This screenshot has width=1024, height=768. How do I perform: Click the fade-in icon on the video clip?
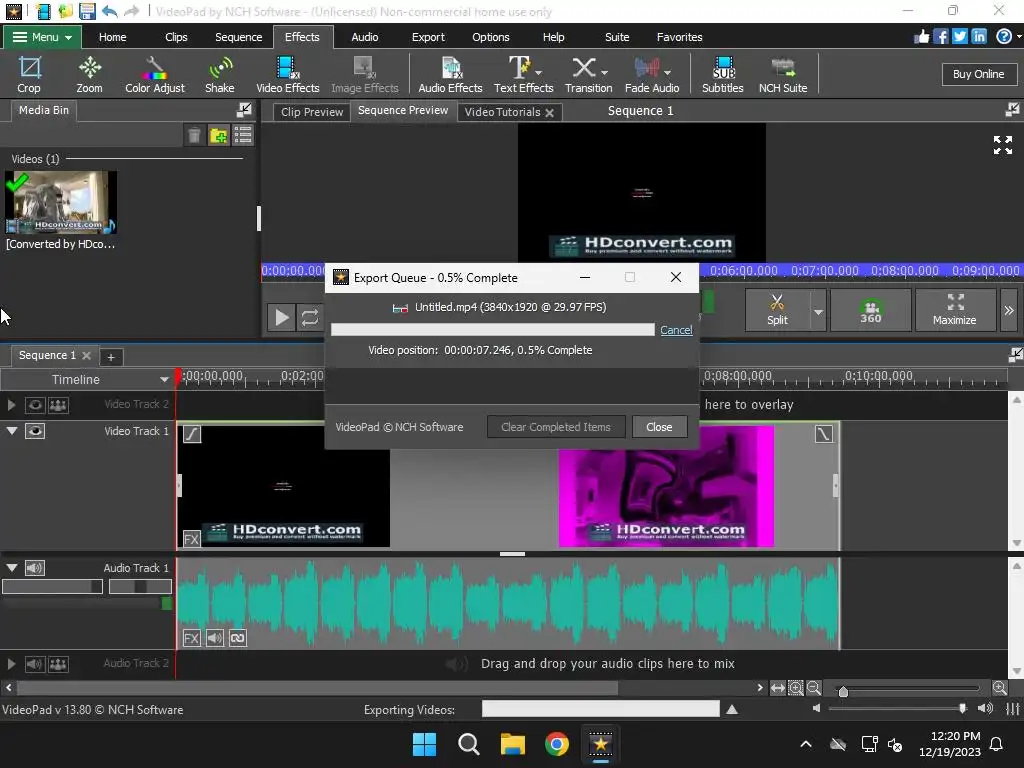[192, 434]
